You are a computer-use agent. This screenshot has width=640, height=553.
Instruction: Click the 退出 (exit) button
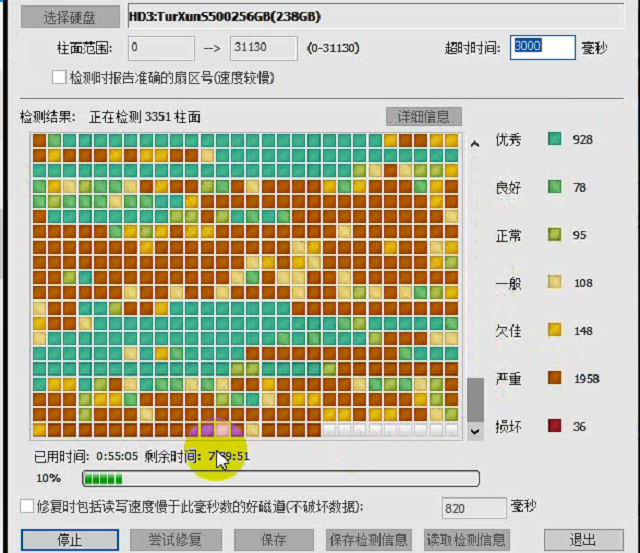(583, 540)
